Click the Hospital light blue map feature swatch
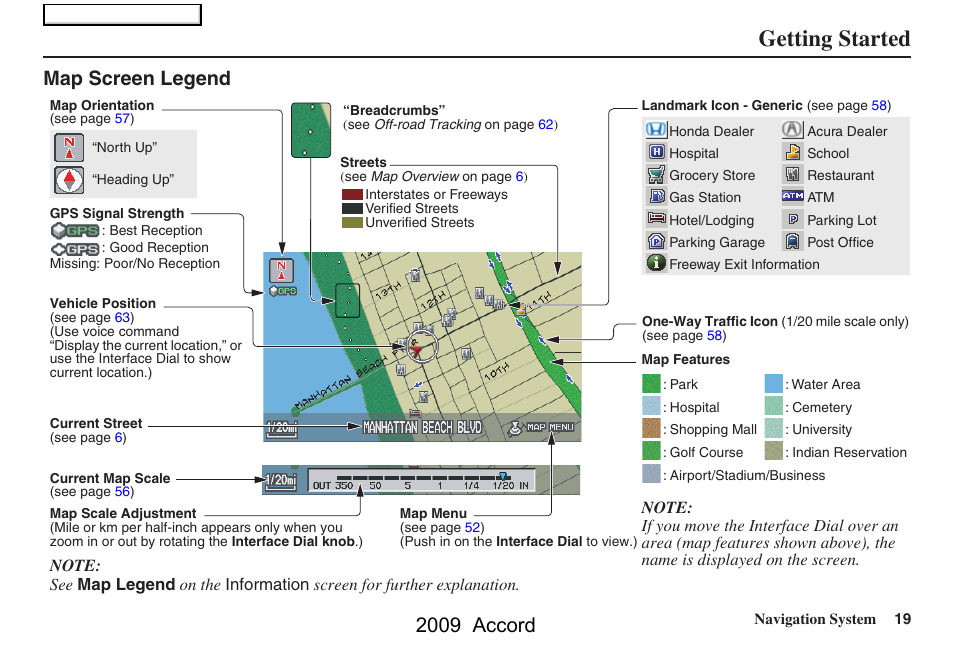 [651, 406]
